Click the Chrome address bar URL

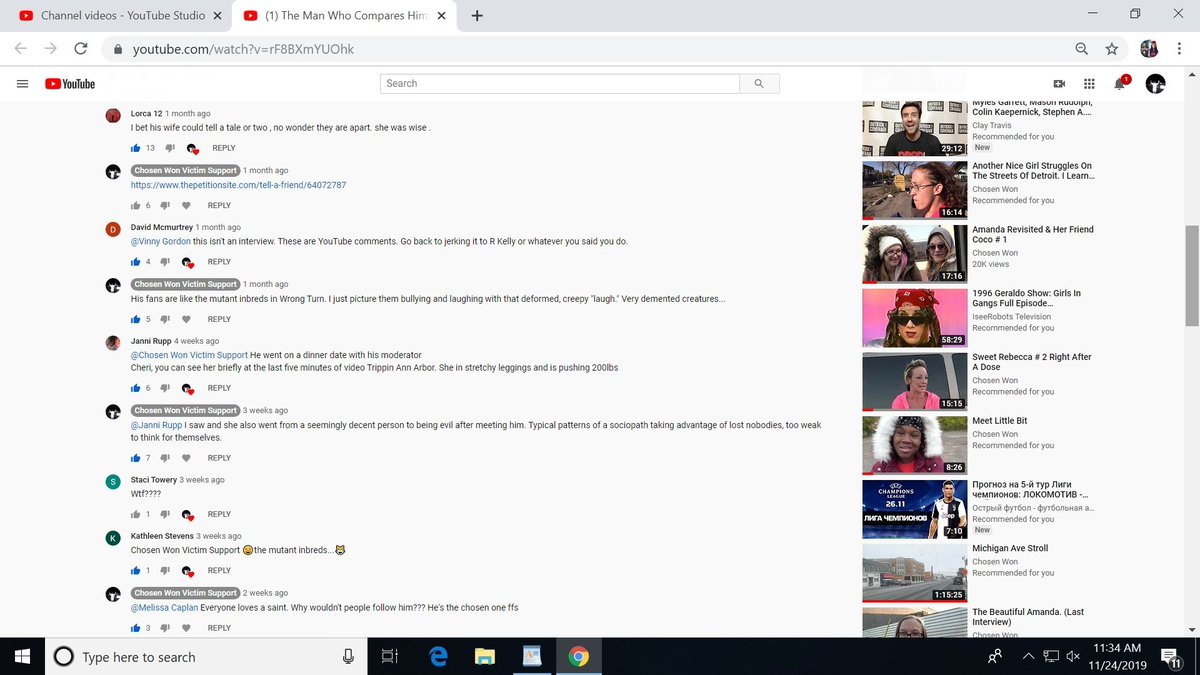tap(243, 48)
